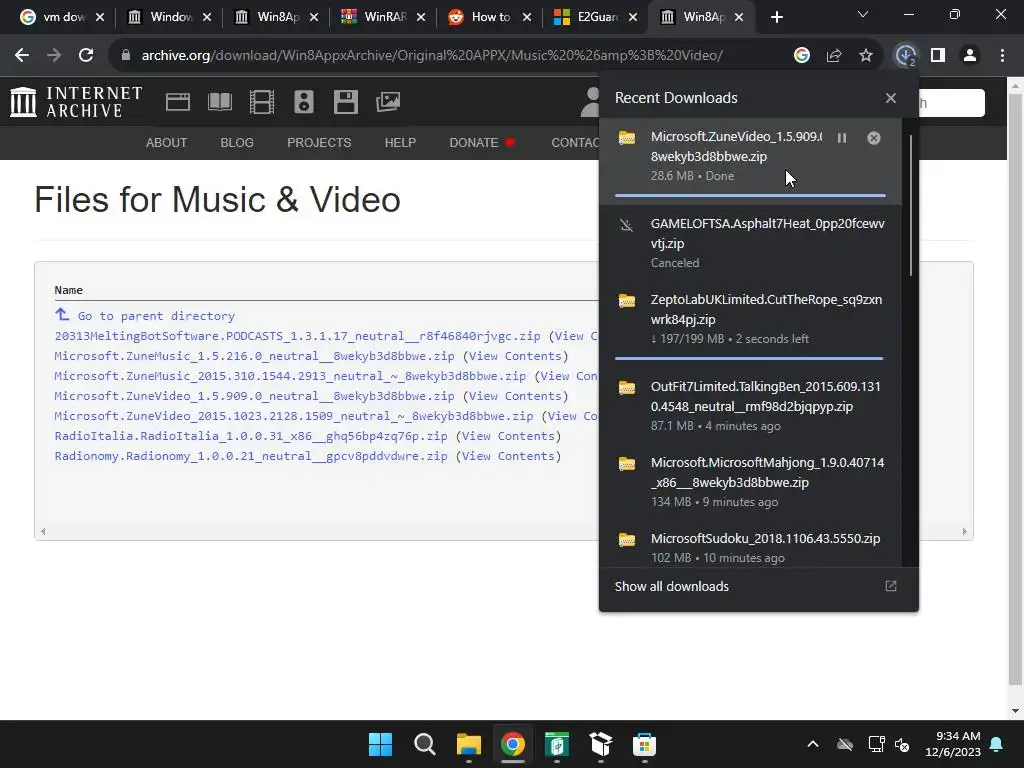Download RadioItalia zip file
The height and width of the screenshot is (768, 1024).
[x=251, y=436]
